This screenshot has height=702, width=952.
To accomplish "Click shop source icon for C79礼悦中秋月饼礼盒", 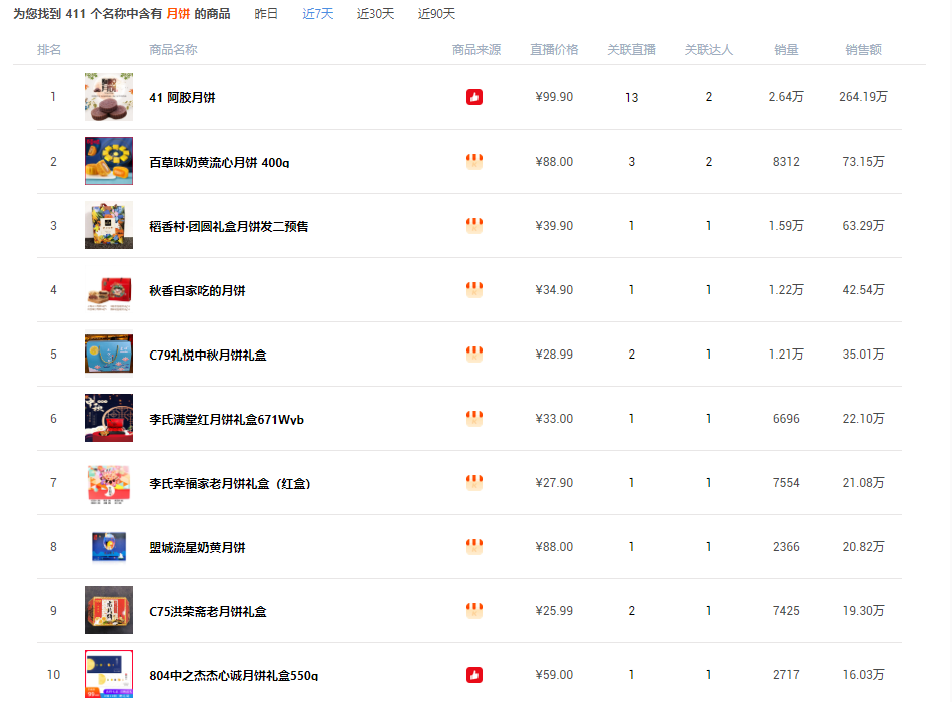I will point(474,354).
